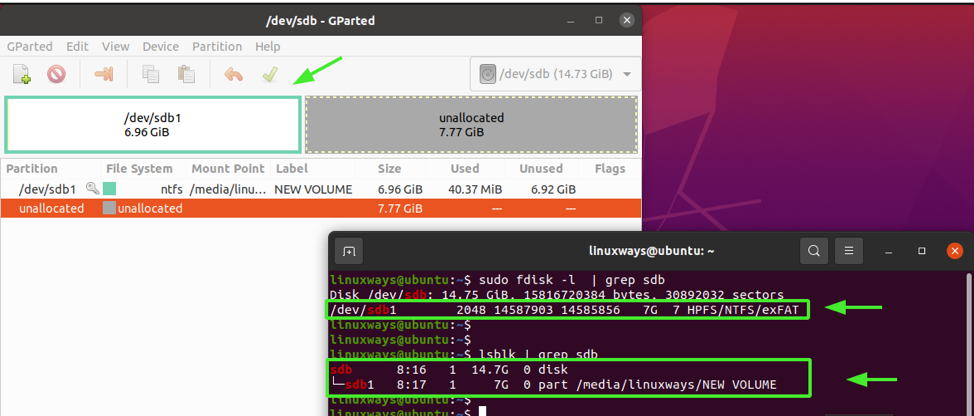Click the Copy partition toolbar icon
Image resolution: width=974 pixels, height=416 pixels.
tap(150, 75)
